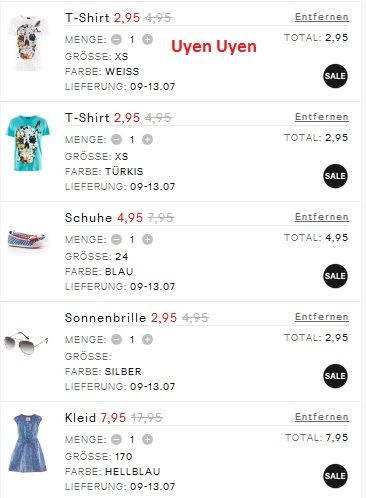Click the SALE badge on Schuhe
Screen dimensions: 367x498
(335, 276)
